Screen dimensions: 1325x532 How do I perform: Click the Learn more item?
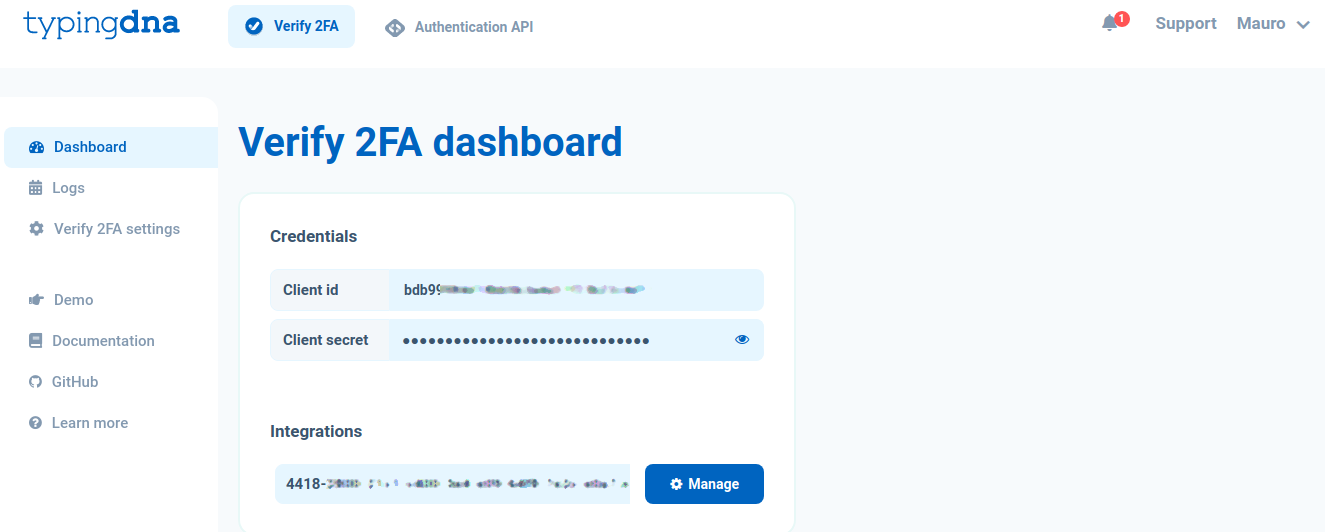(x=78, y=423)
